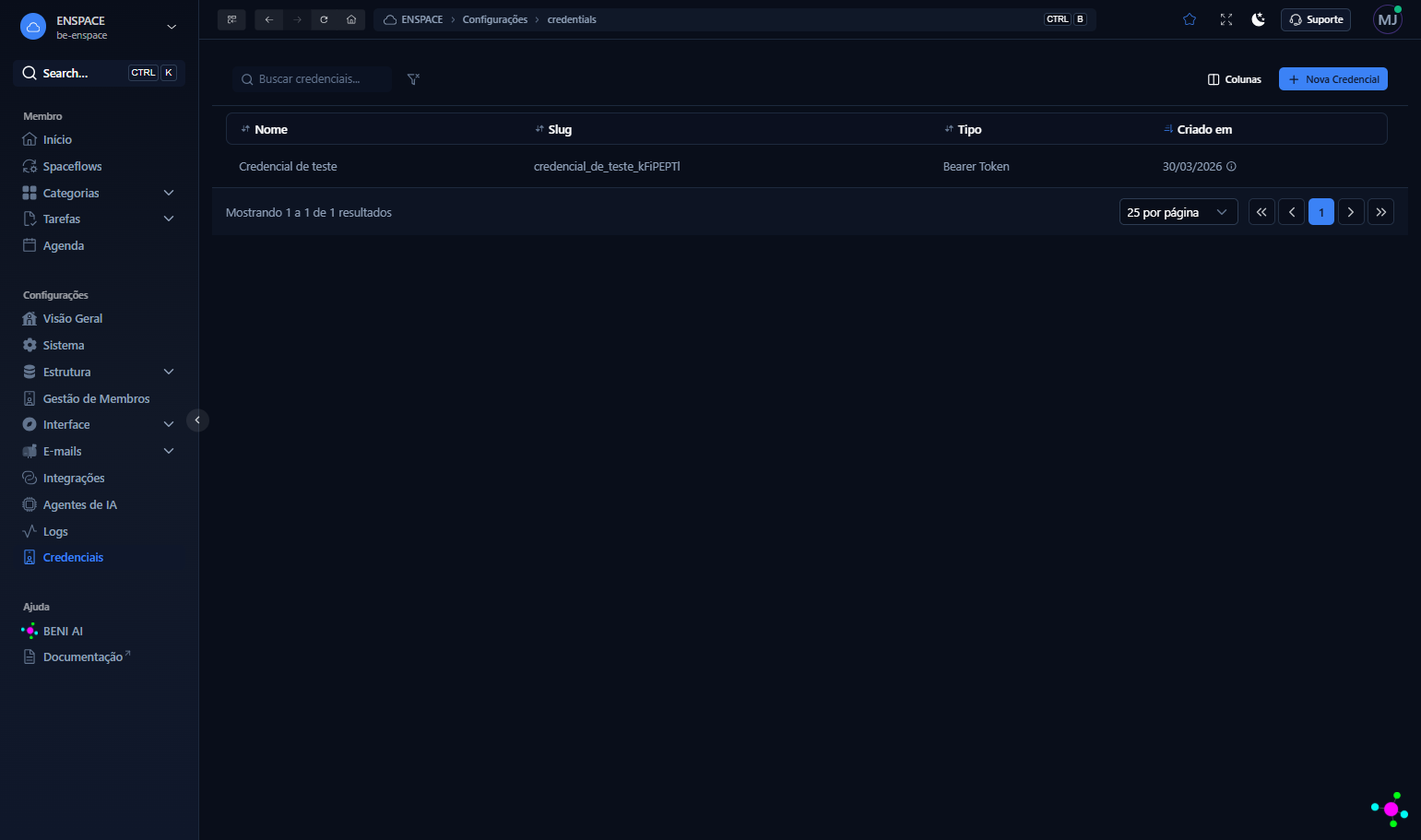Screen dimensions: 1421x840
Task: Sort table by Criado em column
Action: (1198, 129)
